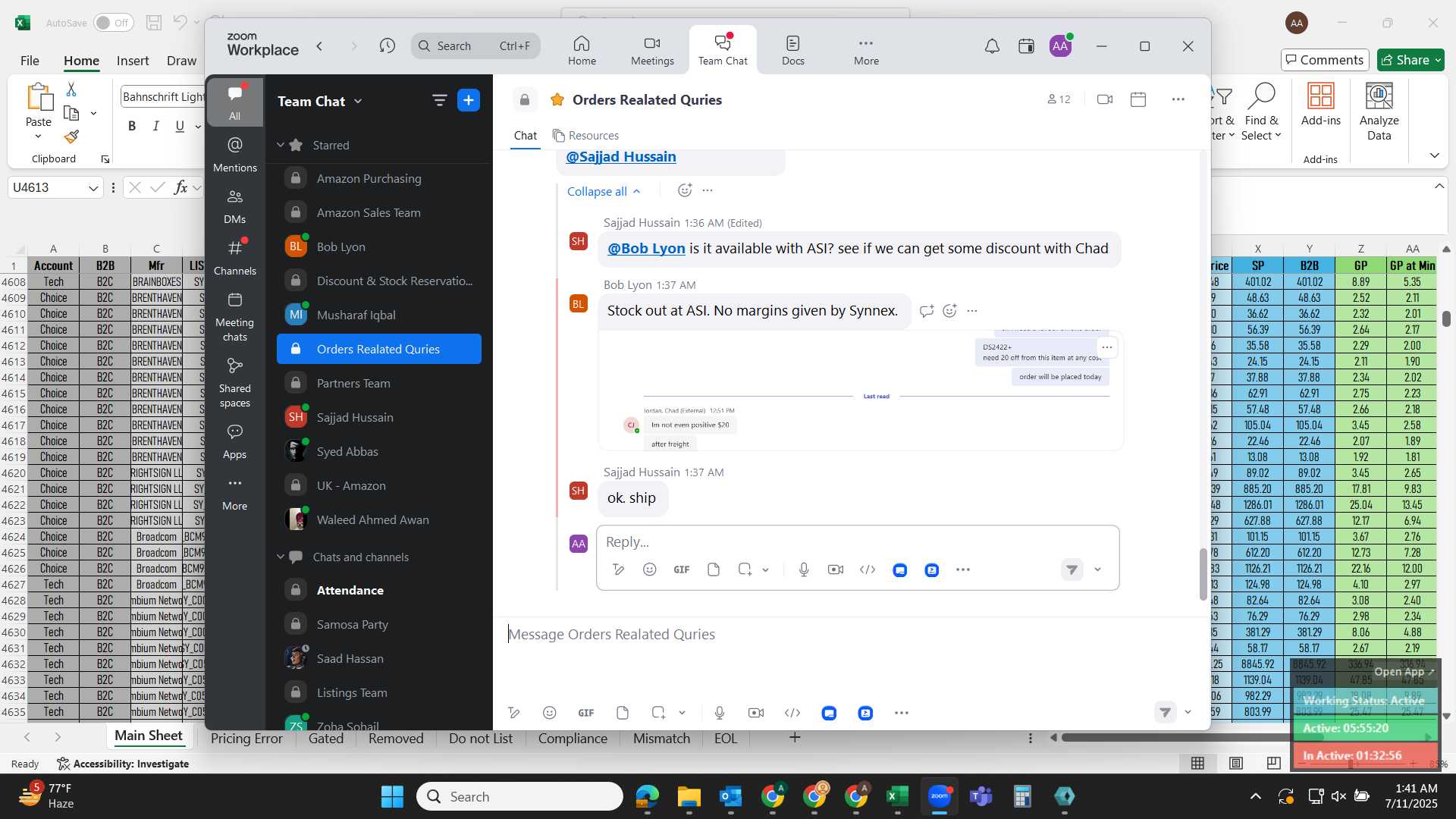This screenshot has width=1456, height=819.
Task: Open Zoom history clock icon
Action: (387, 46)
